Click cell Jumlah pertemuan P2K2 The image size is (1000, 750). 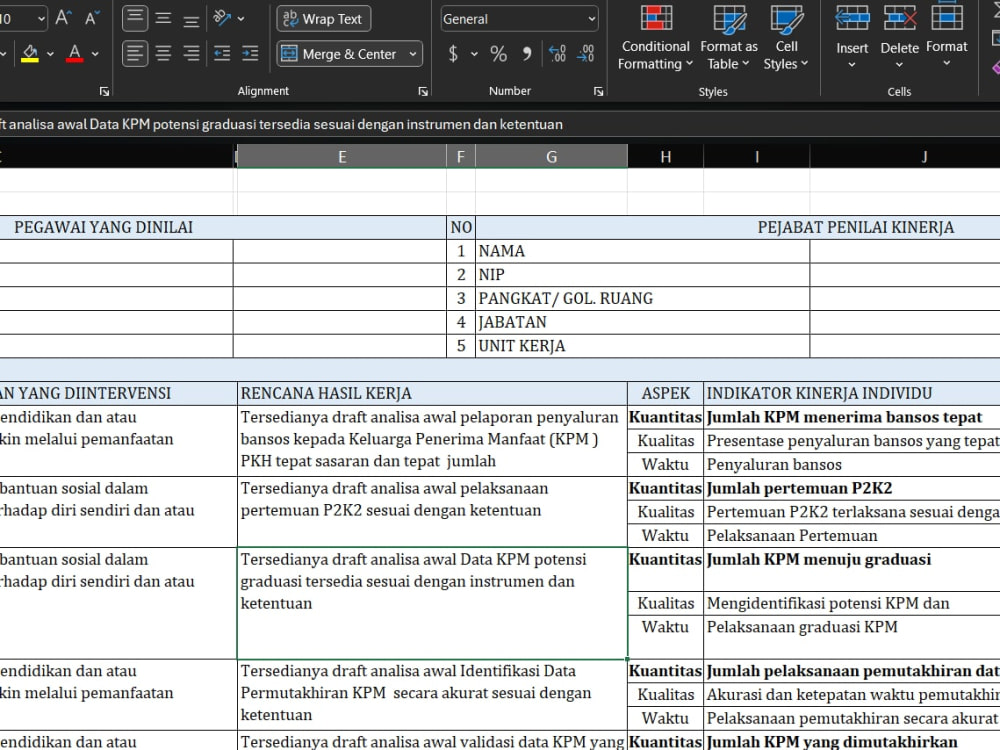(852, 489)
